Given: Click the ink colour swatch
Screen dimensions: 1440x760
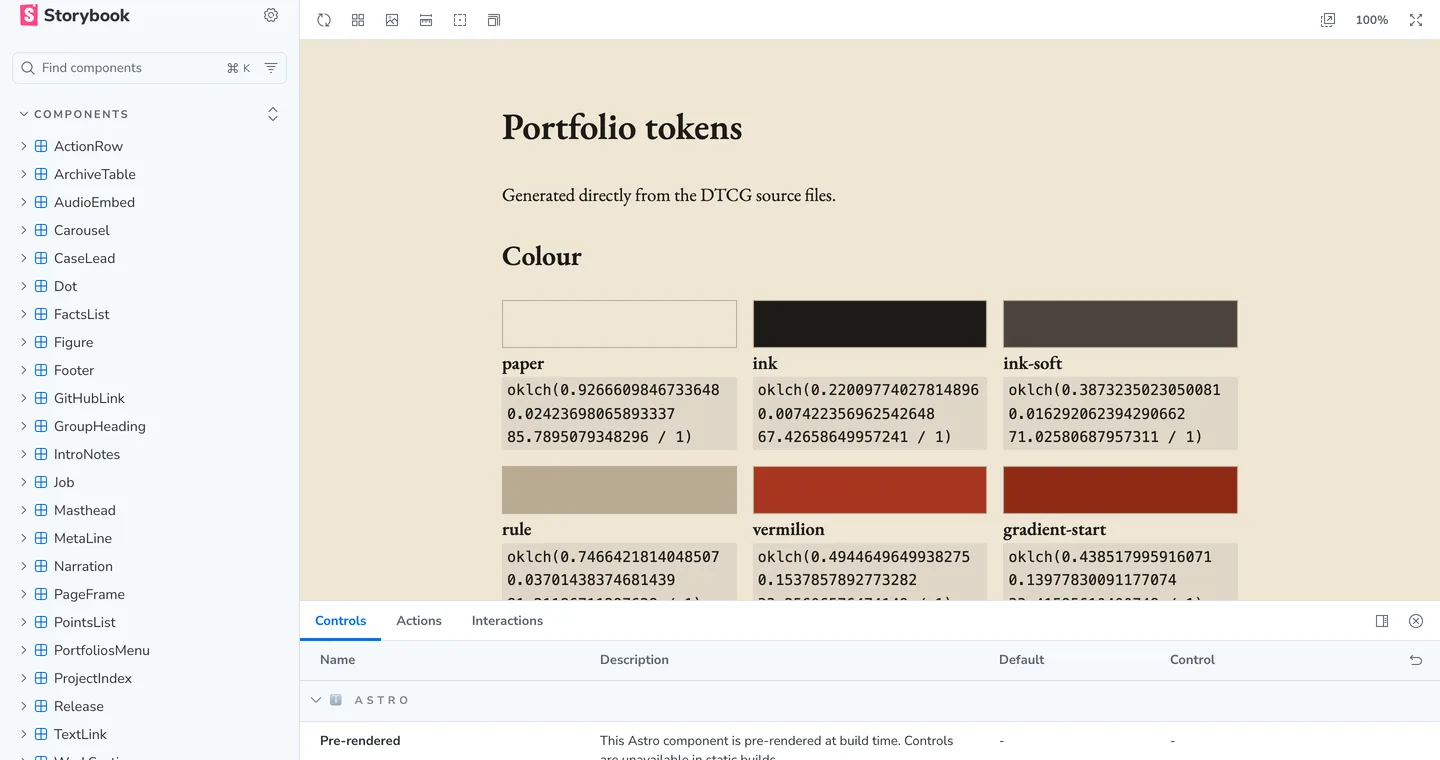Looking at the screenshot, I should pyautogui.click(x=870, y=324).
